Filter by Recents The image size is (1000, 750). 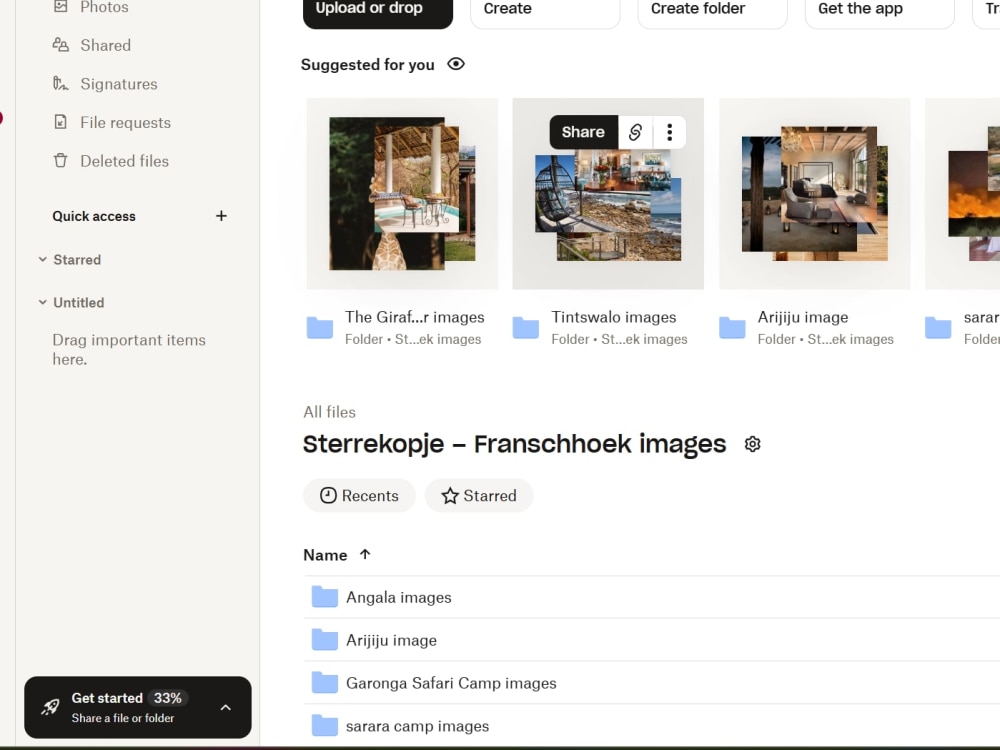(x=359, y=496)
